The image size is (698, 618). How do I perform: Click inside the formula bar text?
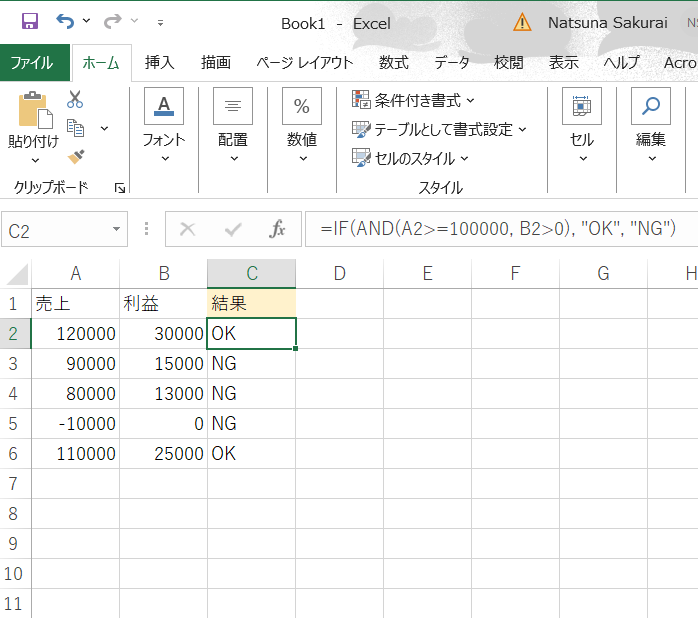[498, 230]
